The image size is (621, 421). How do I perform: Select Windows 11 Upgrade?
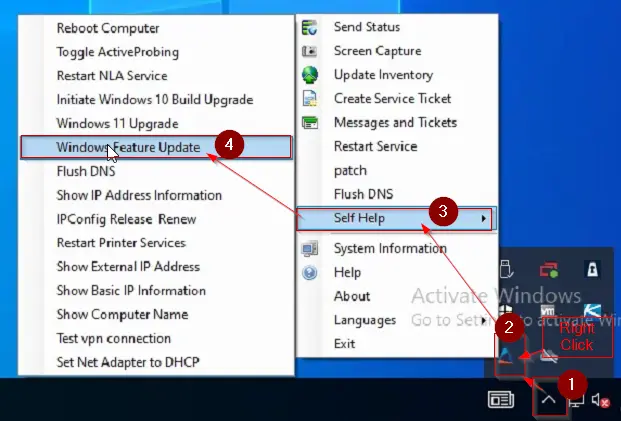coord(157,124)
